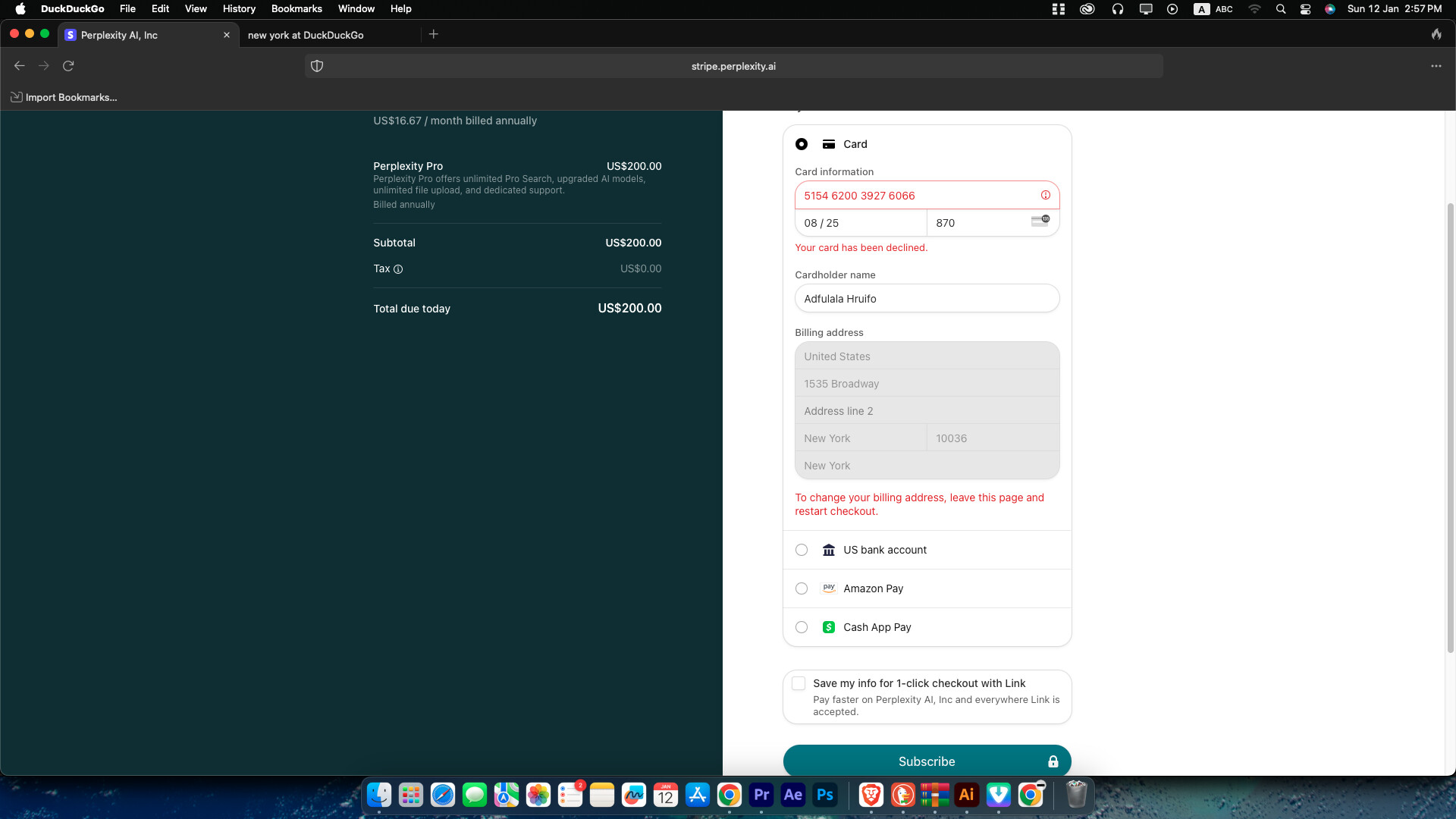Viewport: 1456px width, 819px height.
Task: Select US bank account payment option
Action: click(x=802, y=550)
